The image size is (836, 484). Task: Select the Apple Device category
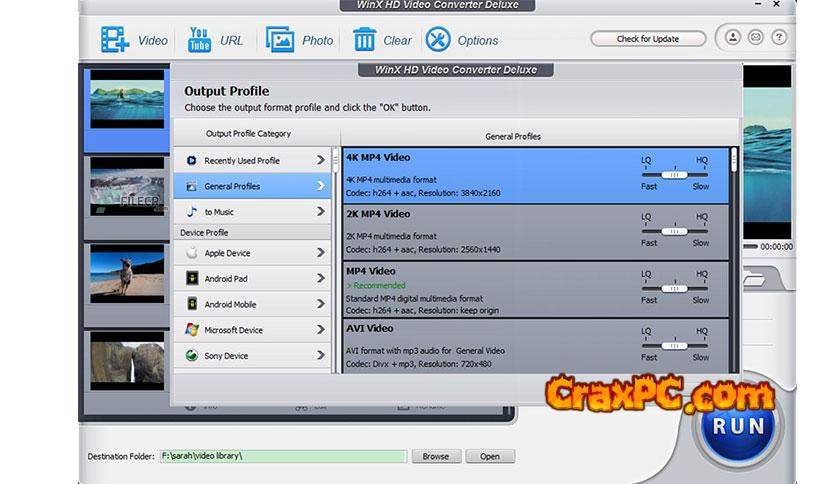(253, 253)
